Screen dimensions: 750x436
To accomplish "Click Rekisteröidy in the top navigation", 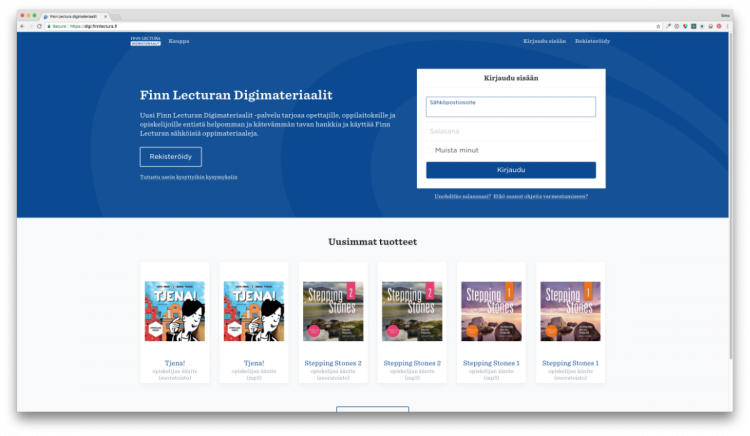I will click(592, 41).
